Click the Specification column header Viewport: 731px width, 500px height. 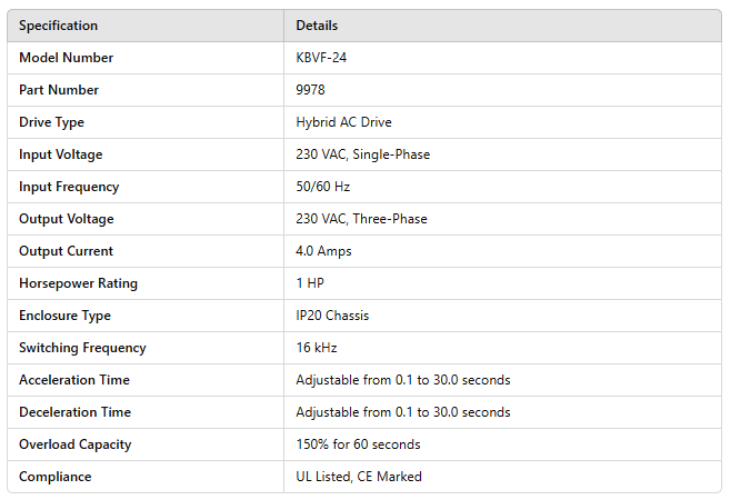coord(58,26)
